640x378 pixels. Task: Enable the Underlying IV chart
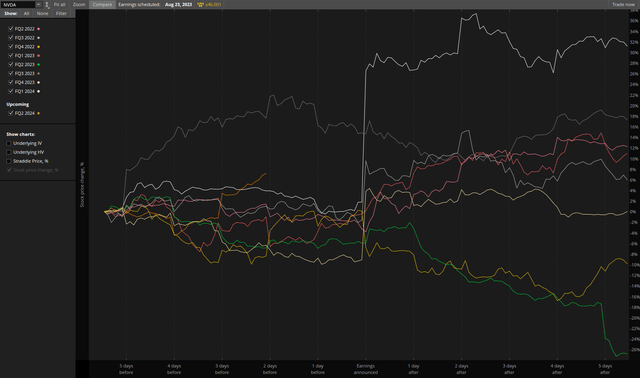pos(9,143)
